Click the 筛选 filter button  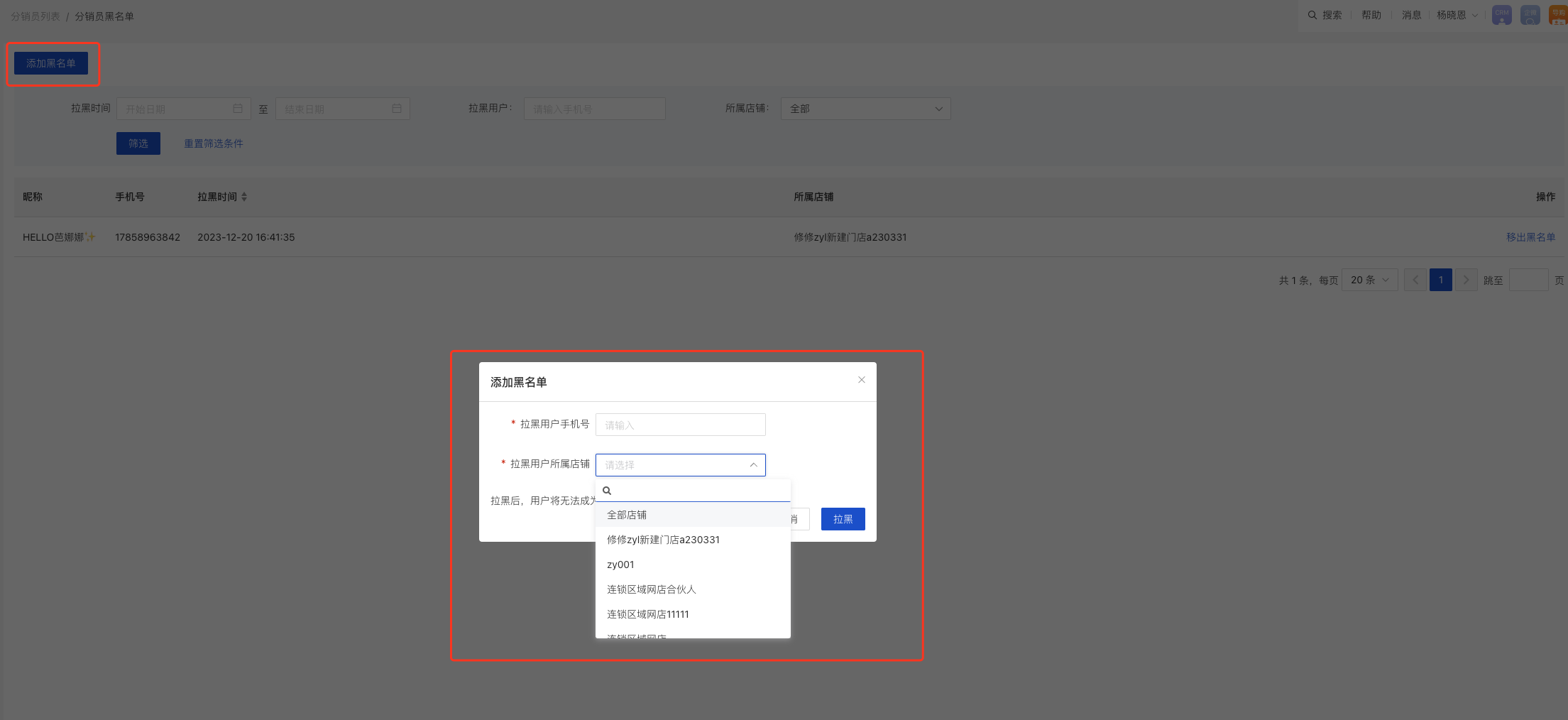pos(138,143)
